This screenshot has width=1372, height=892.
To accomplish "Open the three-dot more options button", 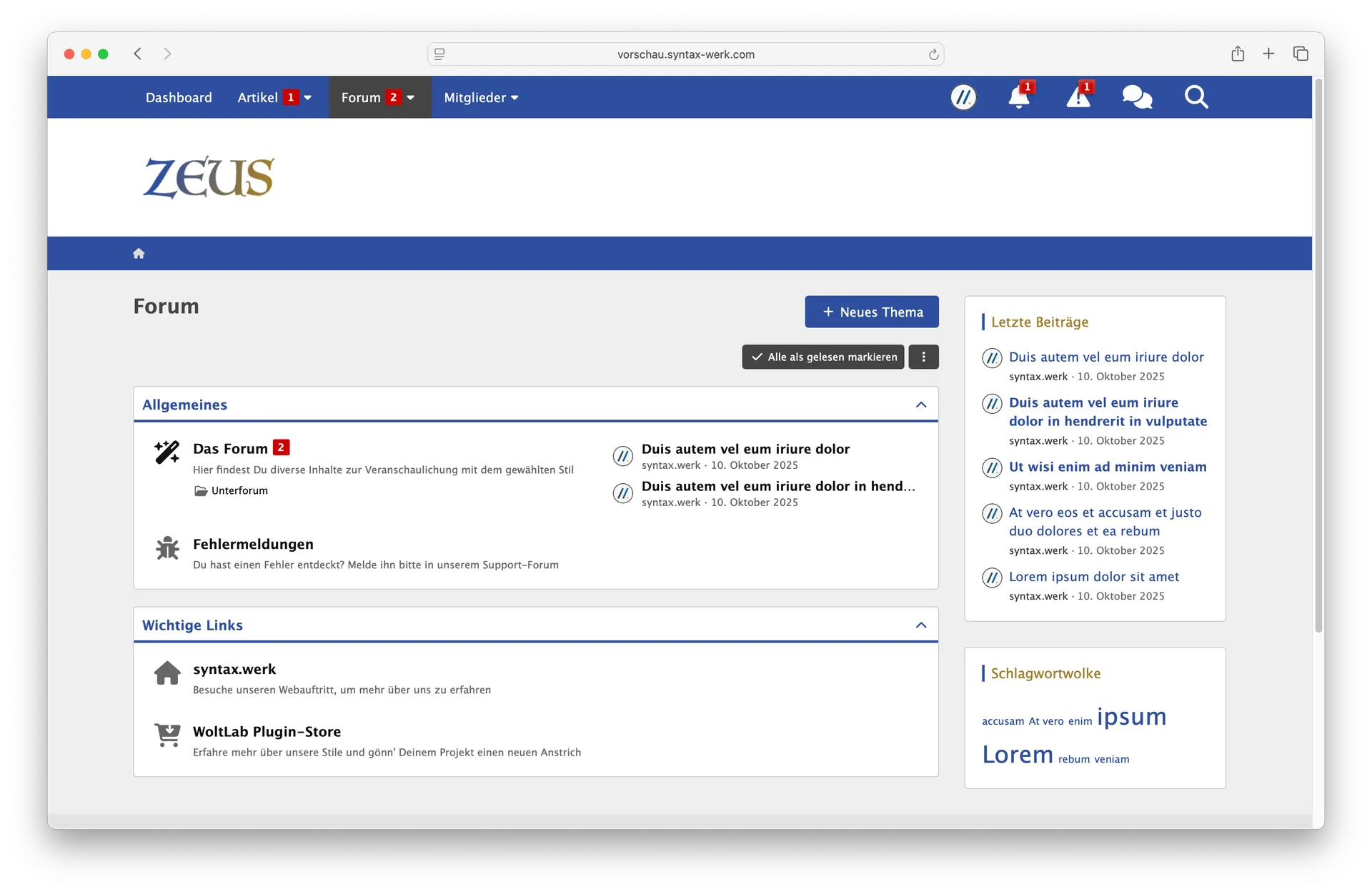I will point(923,357).
